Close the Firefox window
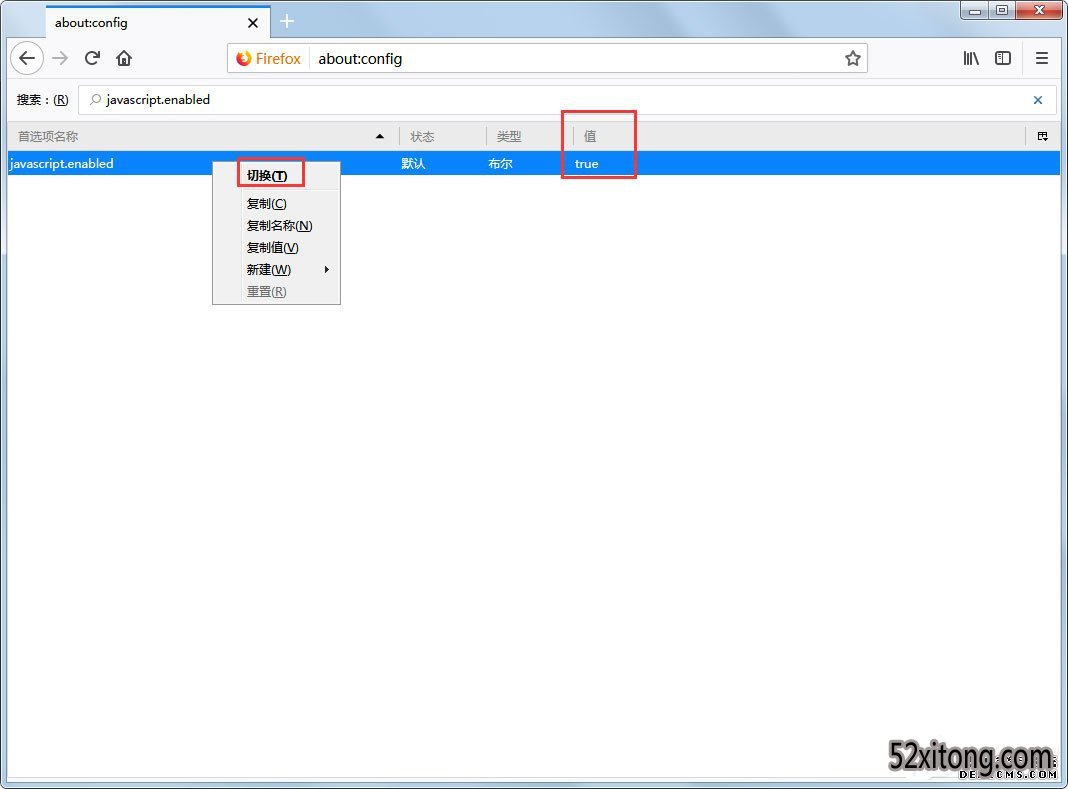The height and width of the screenshot is (789, 1068). click(1039, 10)
